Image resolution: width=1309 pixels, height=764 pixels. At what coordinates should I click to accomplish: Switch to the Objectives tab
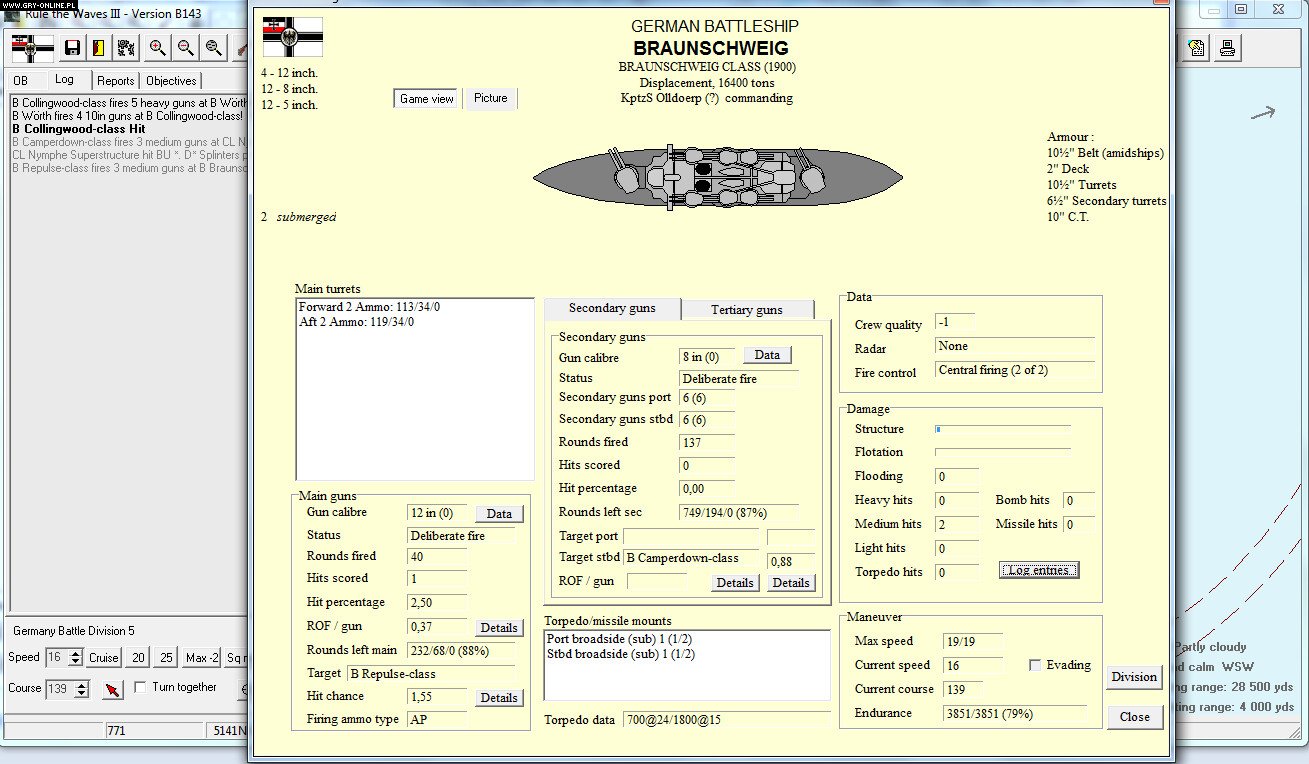pos(170,80)
